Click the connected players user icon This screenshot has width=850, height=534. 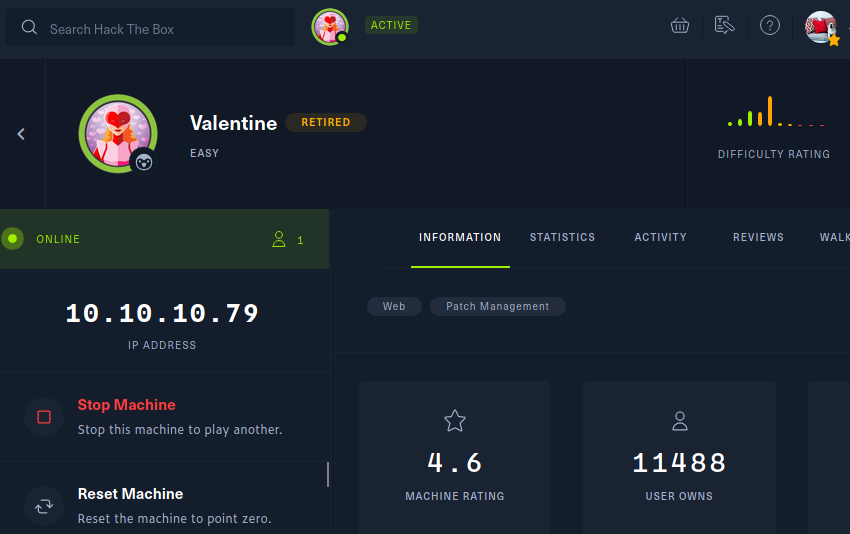279,239
